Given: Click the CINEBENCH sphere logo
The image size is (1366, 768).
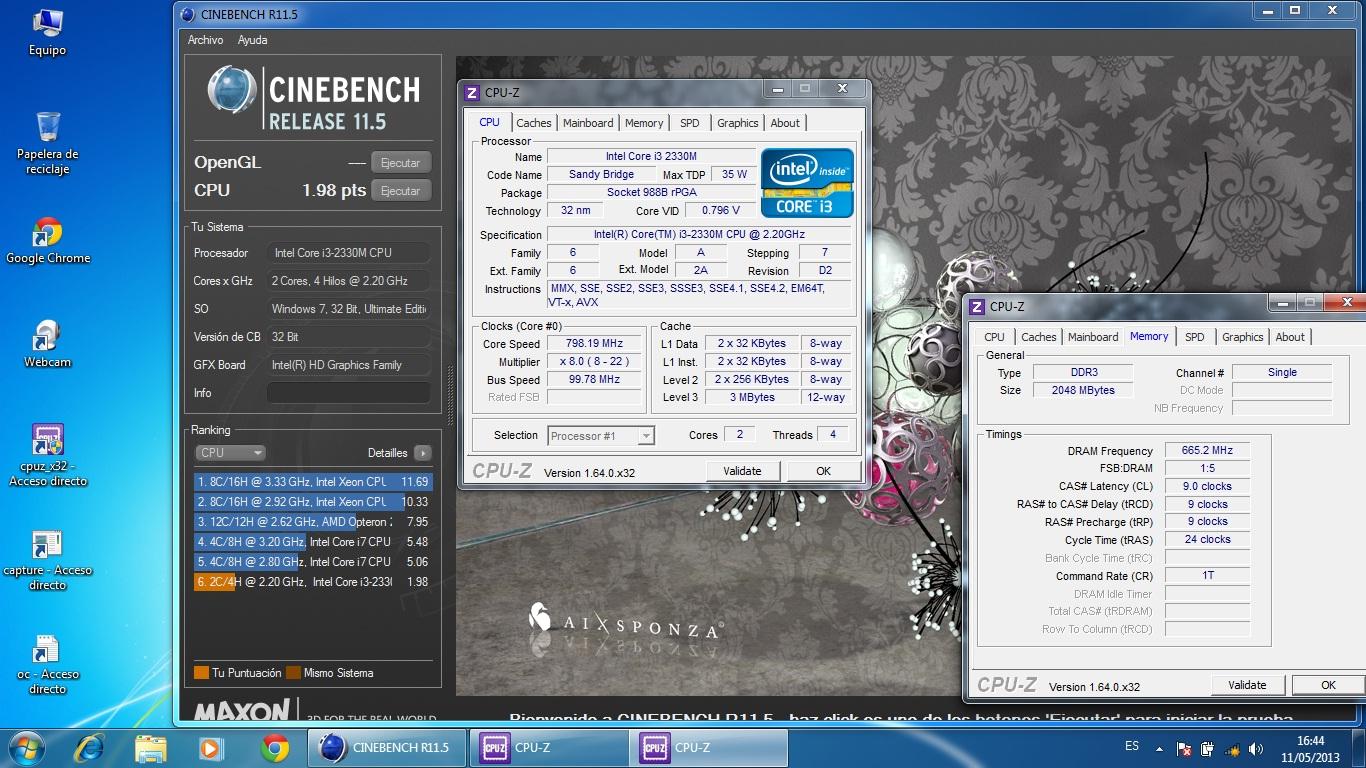Looking at the screenshot, I should point(232,90).
